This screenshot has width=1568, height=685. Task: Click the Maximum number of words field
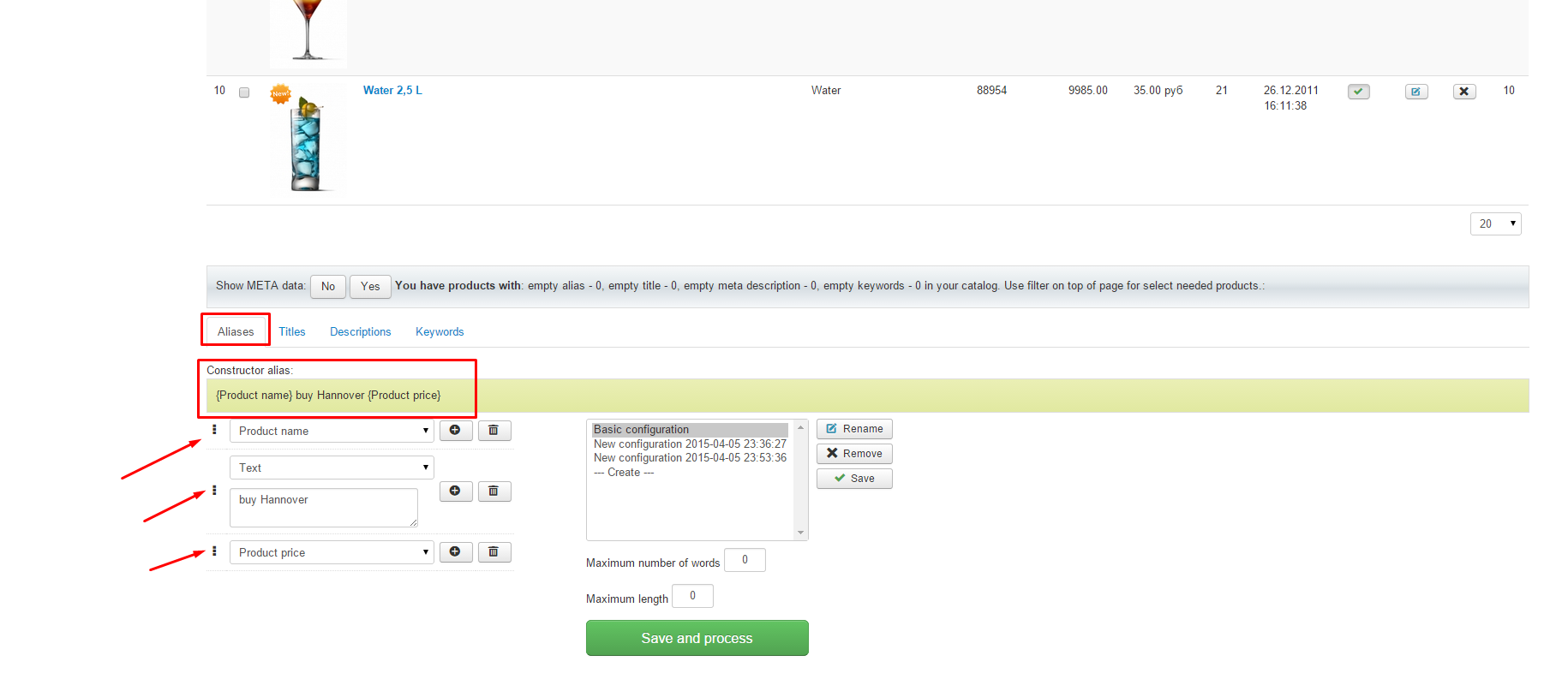tap(745, 561)
